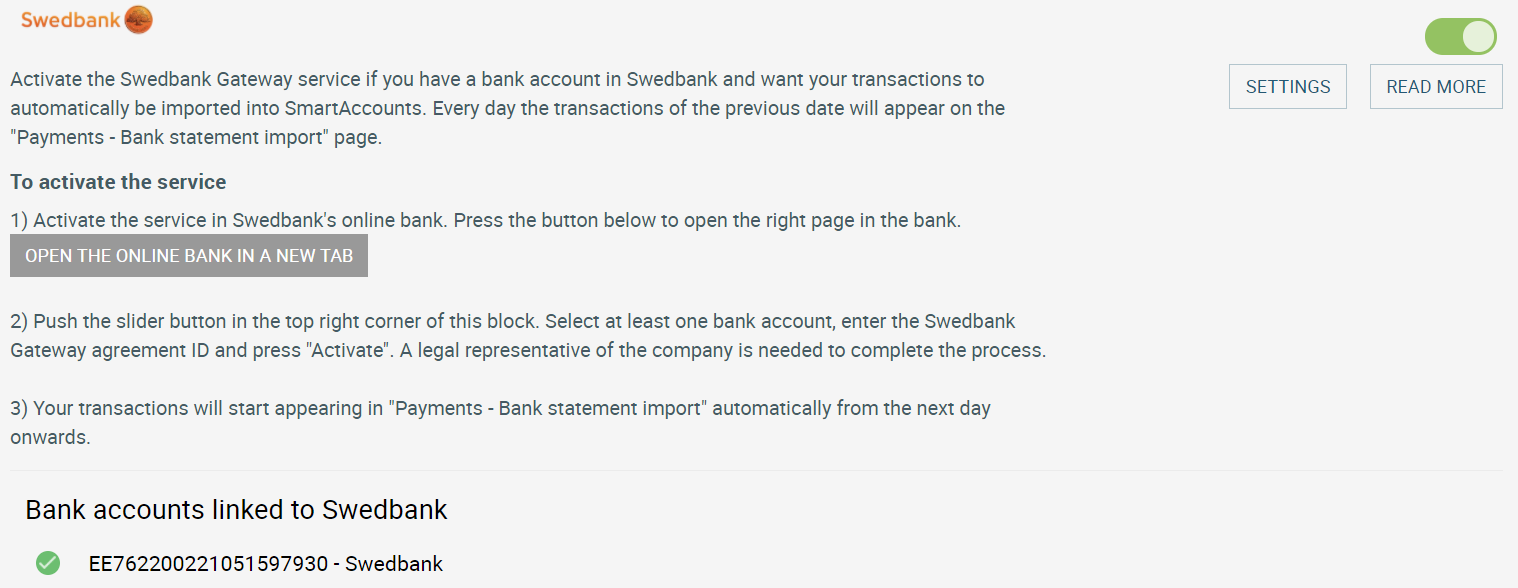Open the Swedbank Gateway SETTINGS
1518x588 pixels.
(1288, 87)
